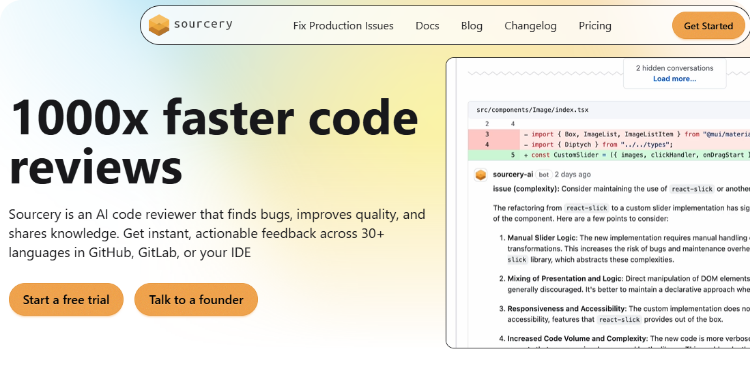Viewport: 750px width, 375px height.
Task: Click Mixing of Presentation and Logic item
Action: (x=624, y=284)
